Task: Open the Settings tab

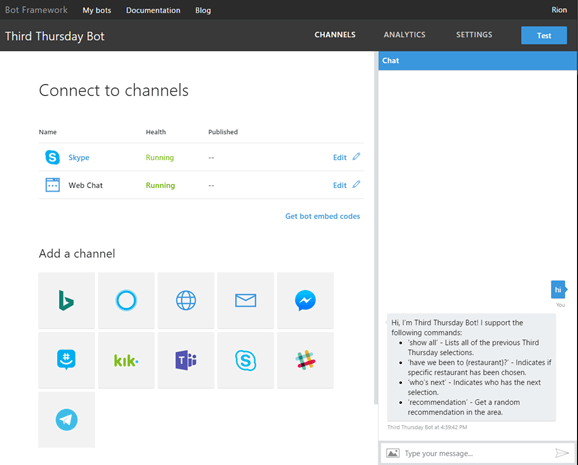Action: point(474,35)
